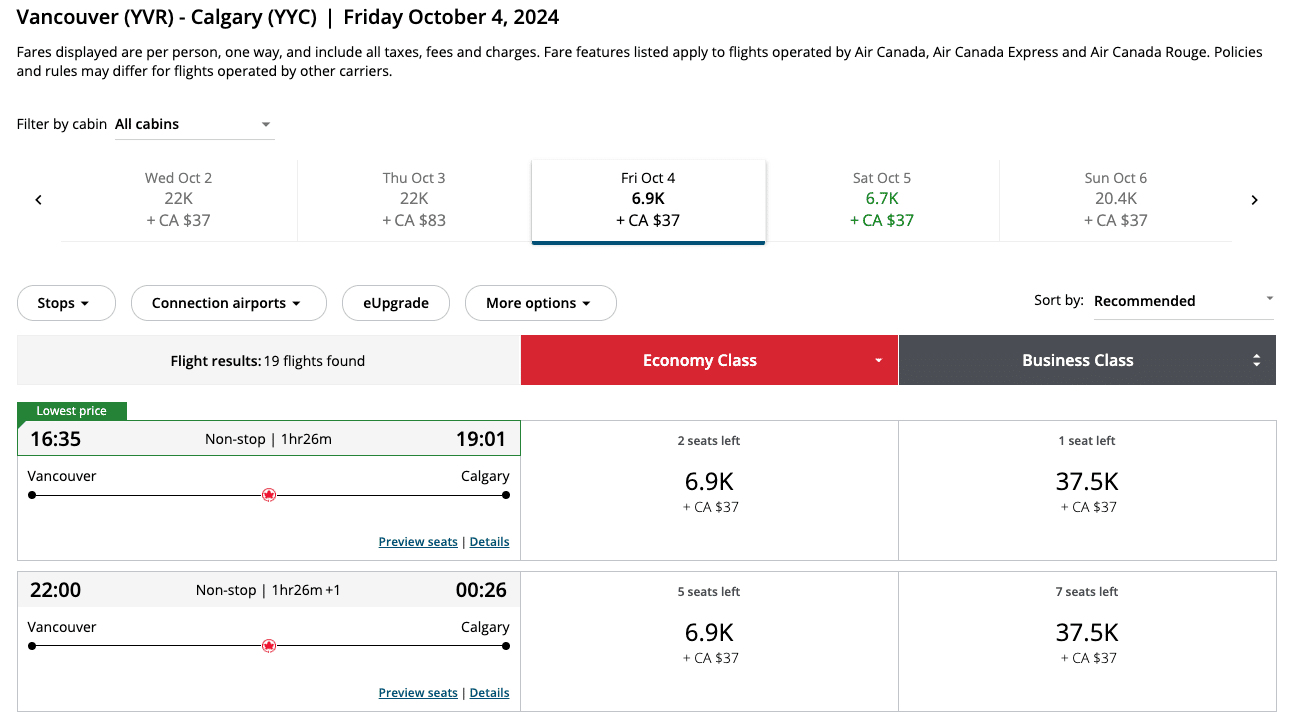
Task: Open Connection airports filter dropdown
Action: click(228, 303)
